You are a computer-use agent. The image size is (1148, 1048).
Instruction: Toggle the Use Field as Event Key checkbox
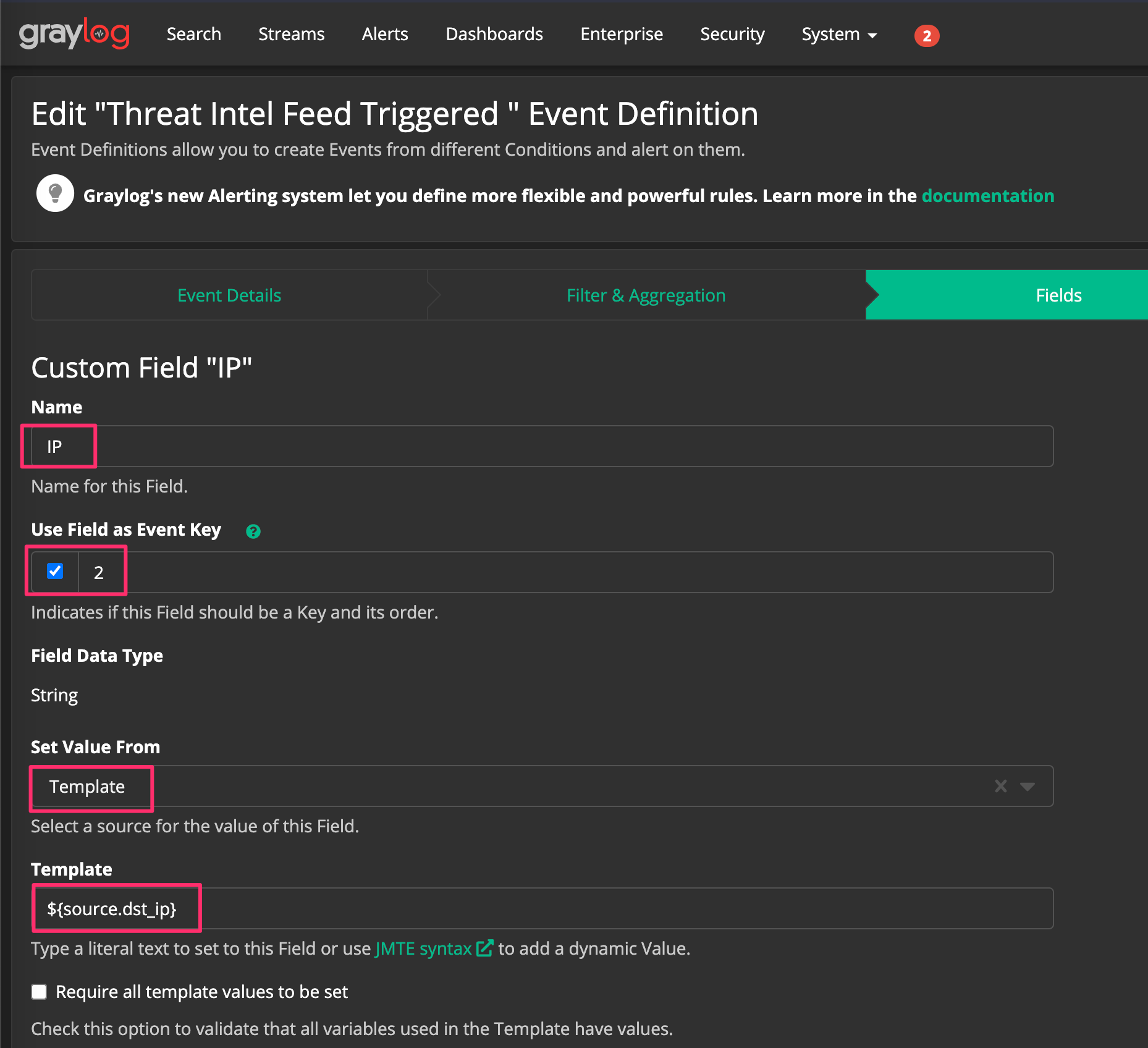click(54, 572)
